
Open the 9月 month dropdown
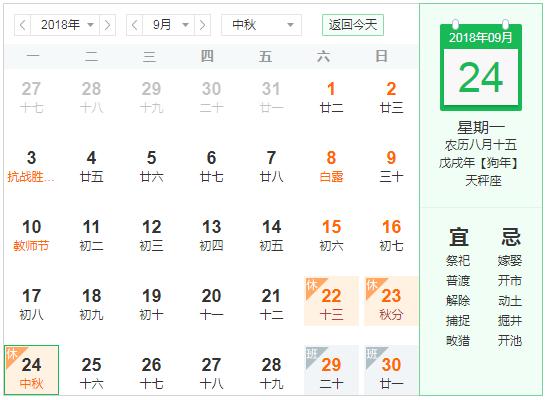click(x=169, y=25)
